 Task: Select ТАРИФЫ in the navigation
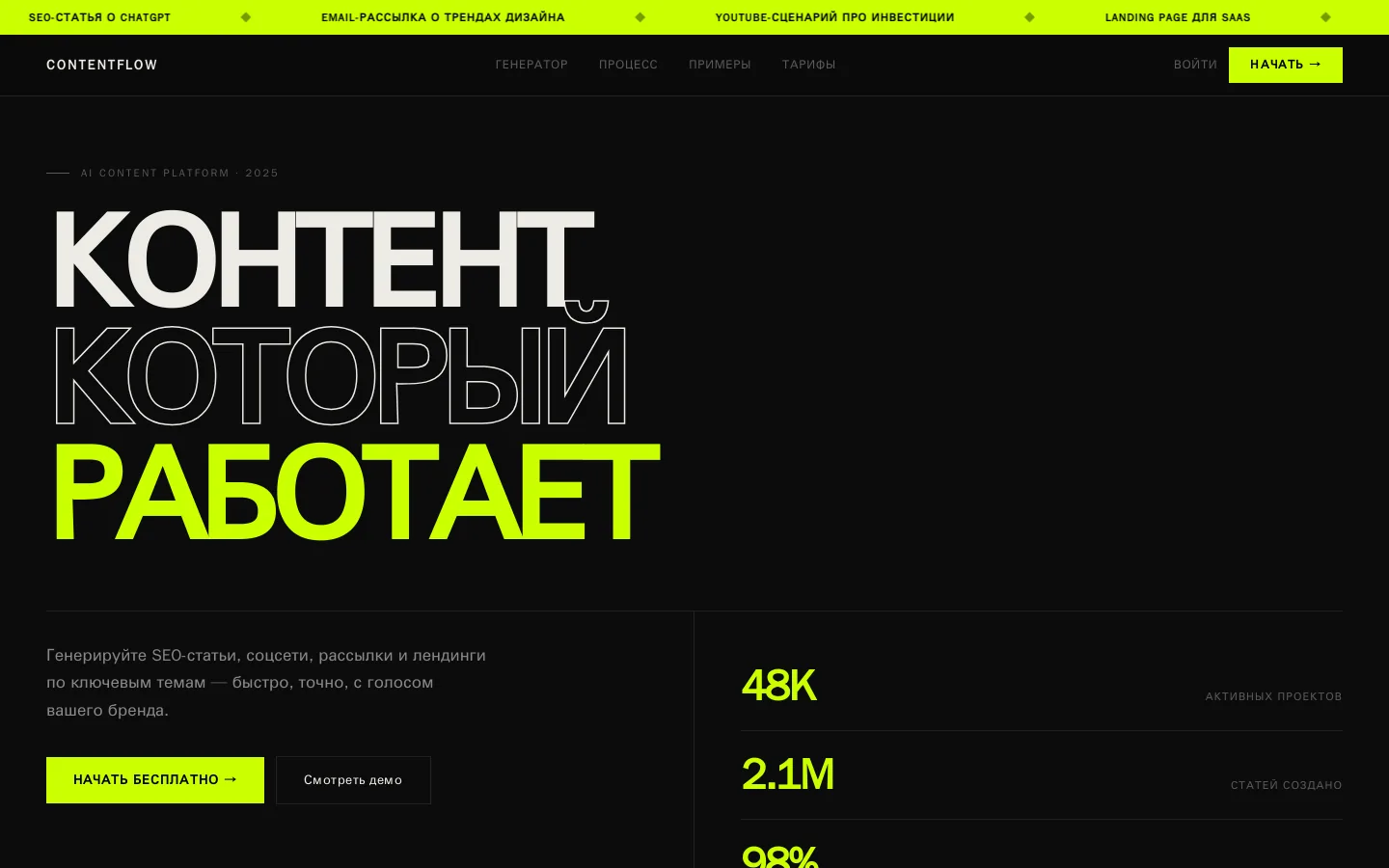click(x=808, y=65)
